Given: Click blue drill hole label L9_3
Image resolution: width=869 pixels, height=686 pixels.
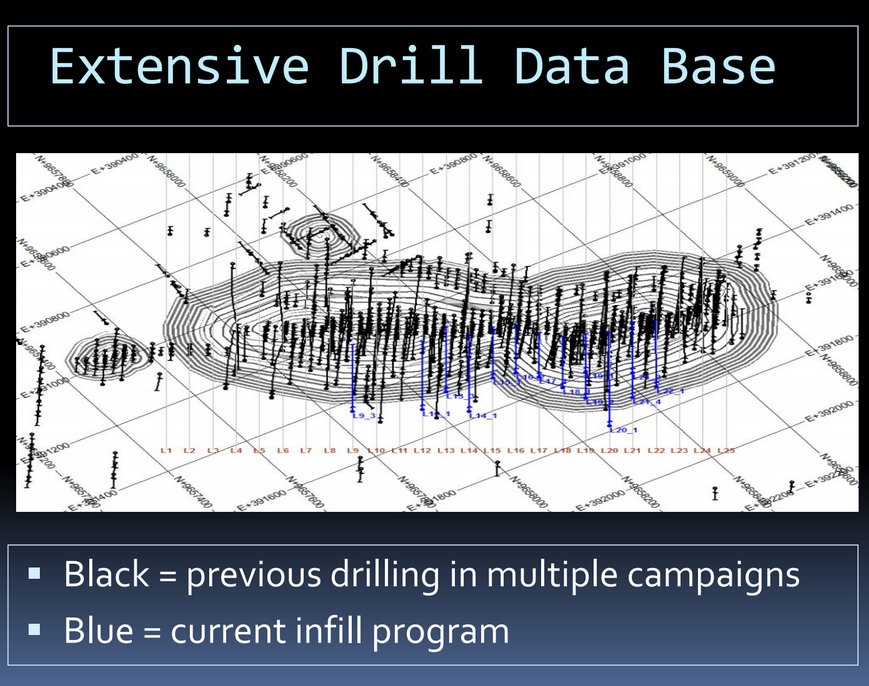Looking at the screenshot, I should (x=364, y=415).
